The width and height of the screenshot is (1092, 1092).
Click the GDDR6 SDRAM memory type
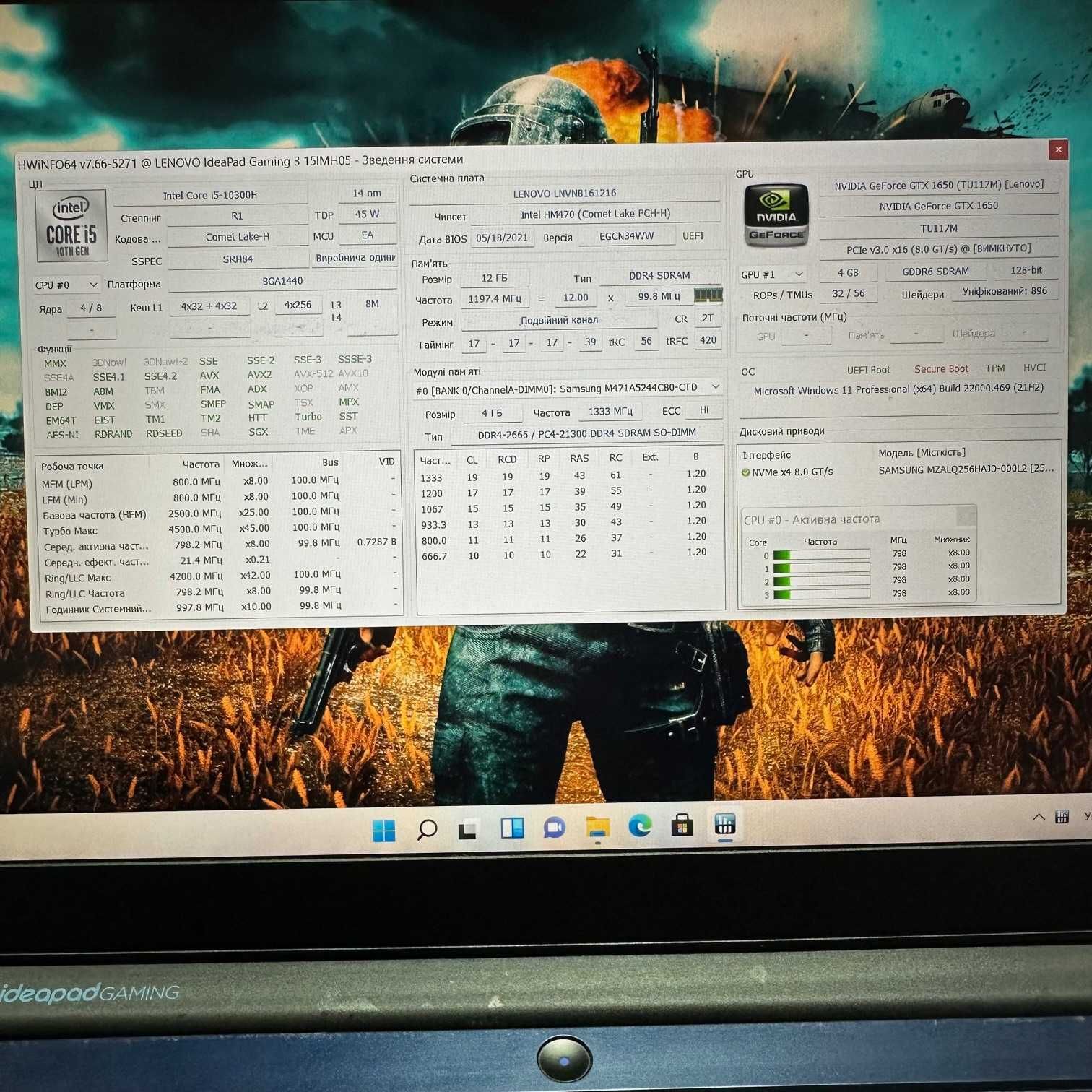[936, 272]
